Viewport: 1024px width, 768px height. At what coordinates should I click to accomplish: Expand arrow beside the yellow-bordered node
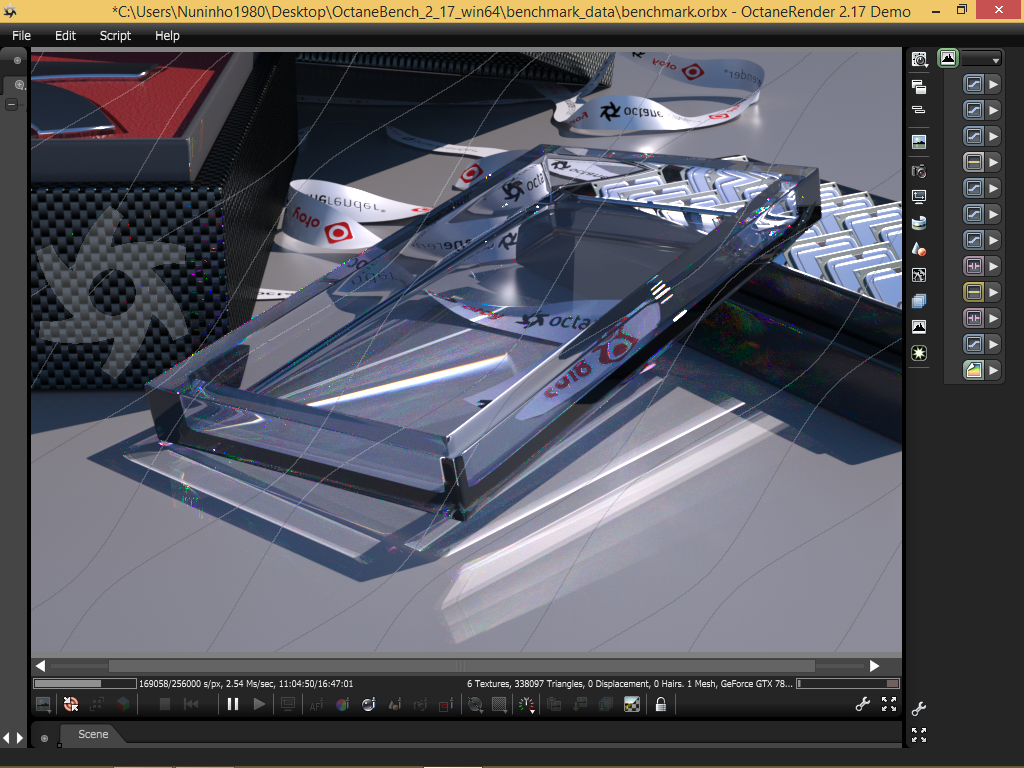tap(993, 292)
